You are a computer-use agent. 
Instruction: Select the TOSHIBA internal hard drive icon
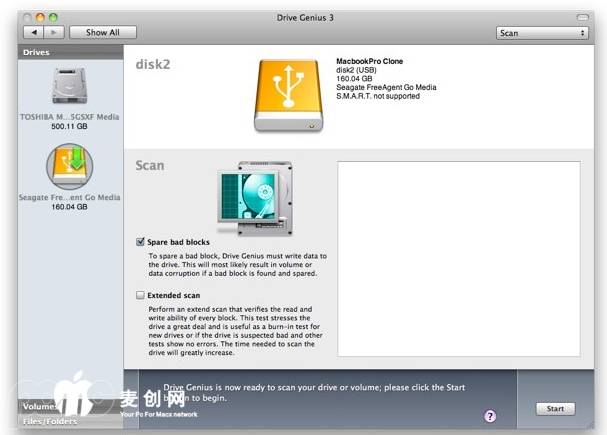point(69,89)
